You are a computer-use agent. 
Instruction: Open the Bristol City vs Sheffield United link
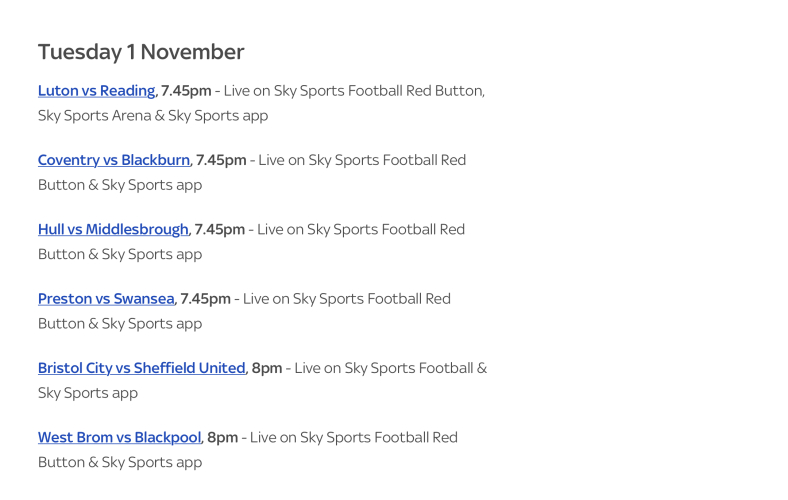[141, 368]
